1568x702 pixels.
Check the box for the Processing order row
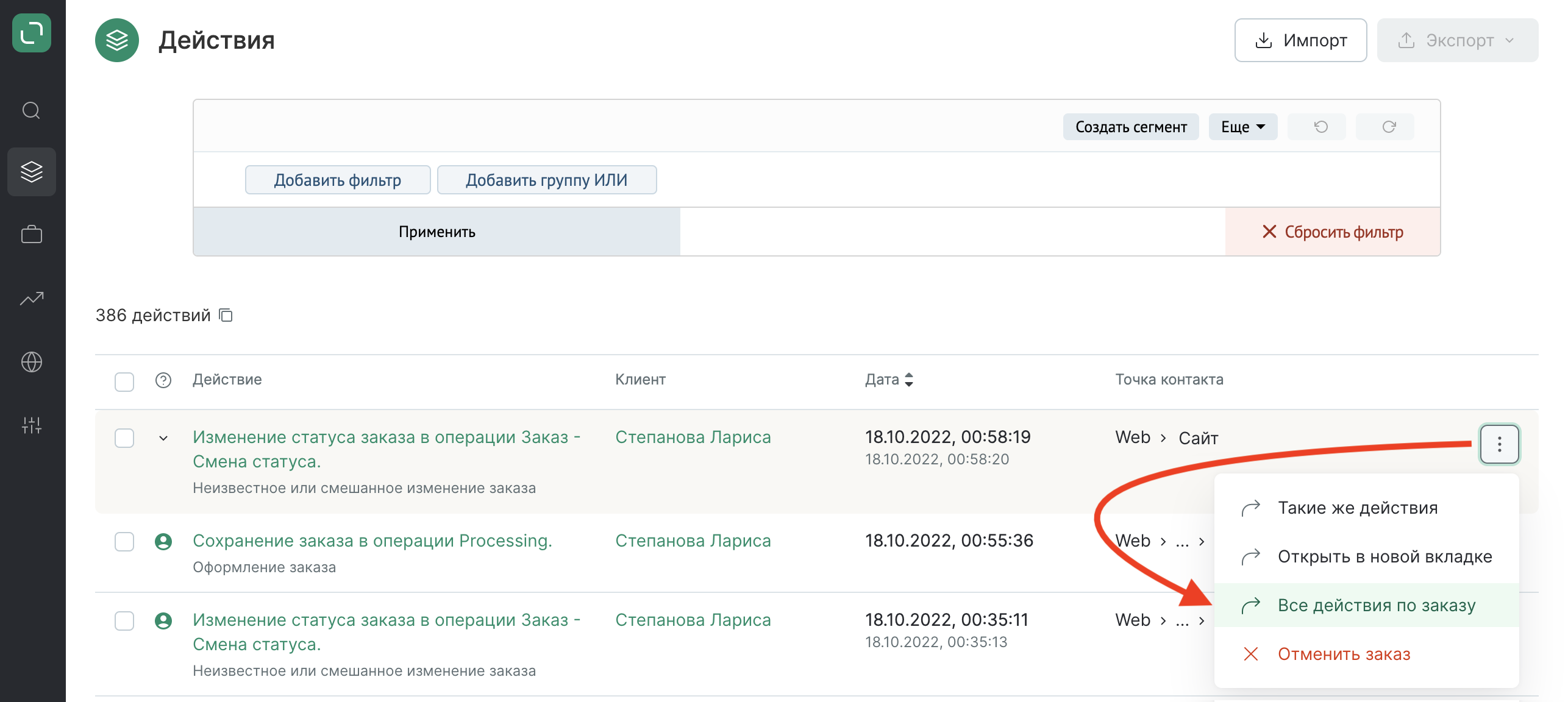(x=124, y=542)
